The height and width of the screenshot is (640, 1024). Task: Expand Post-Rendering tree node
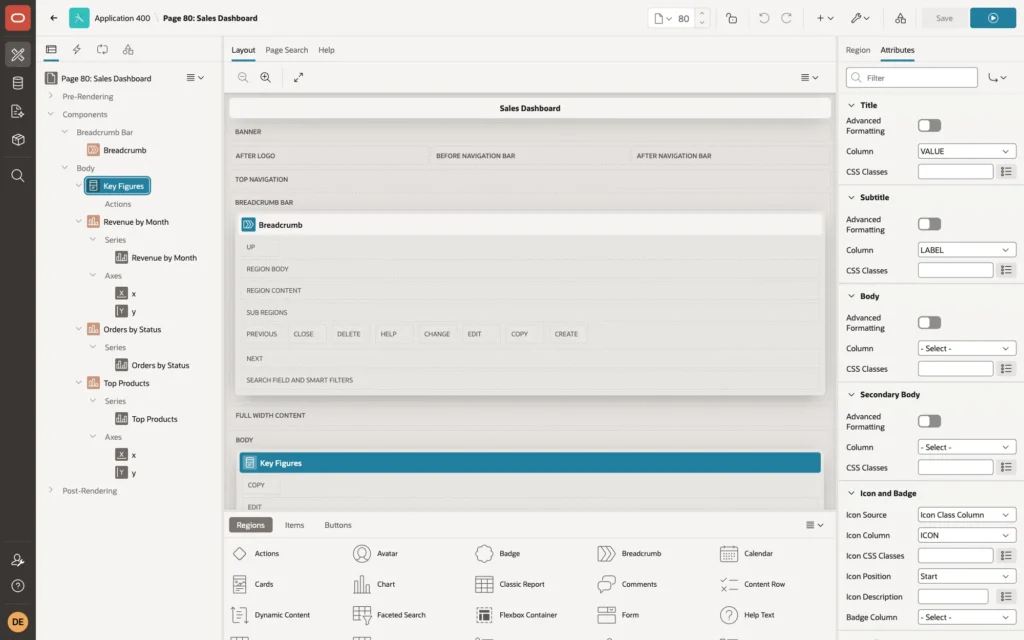(x=50, y=490)
